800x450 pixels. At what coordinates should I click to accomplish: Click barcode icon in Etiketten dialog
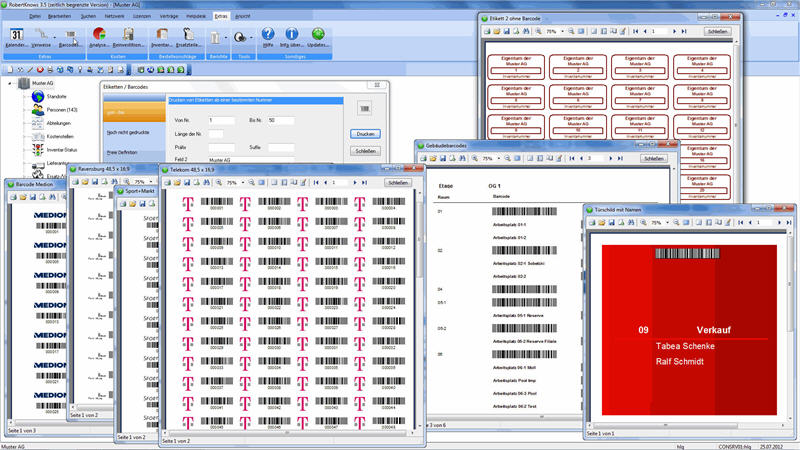[364, 108]
